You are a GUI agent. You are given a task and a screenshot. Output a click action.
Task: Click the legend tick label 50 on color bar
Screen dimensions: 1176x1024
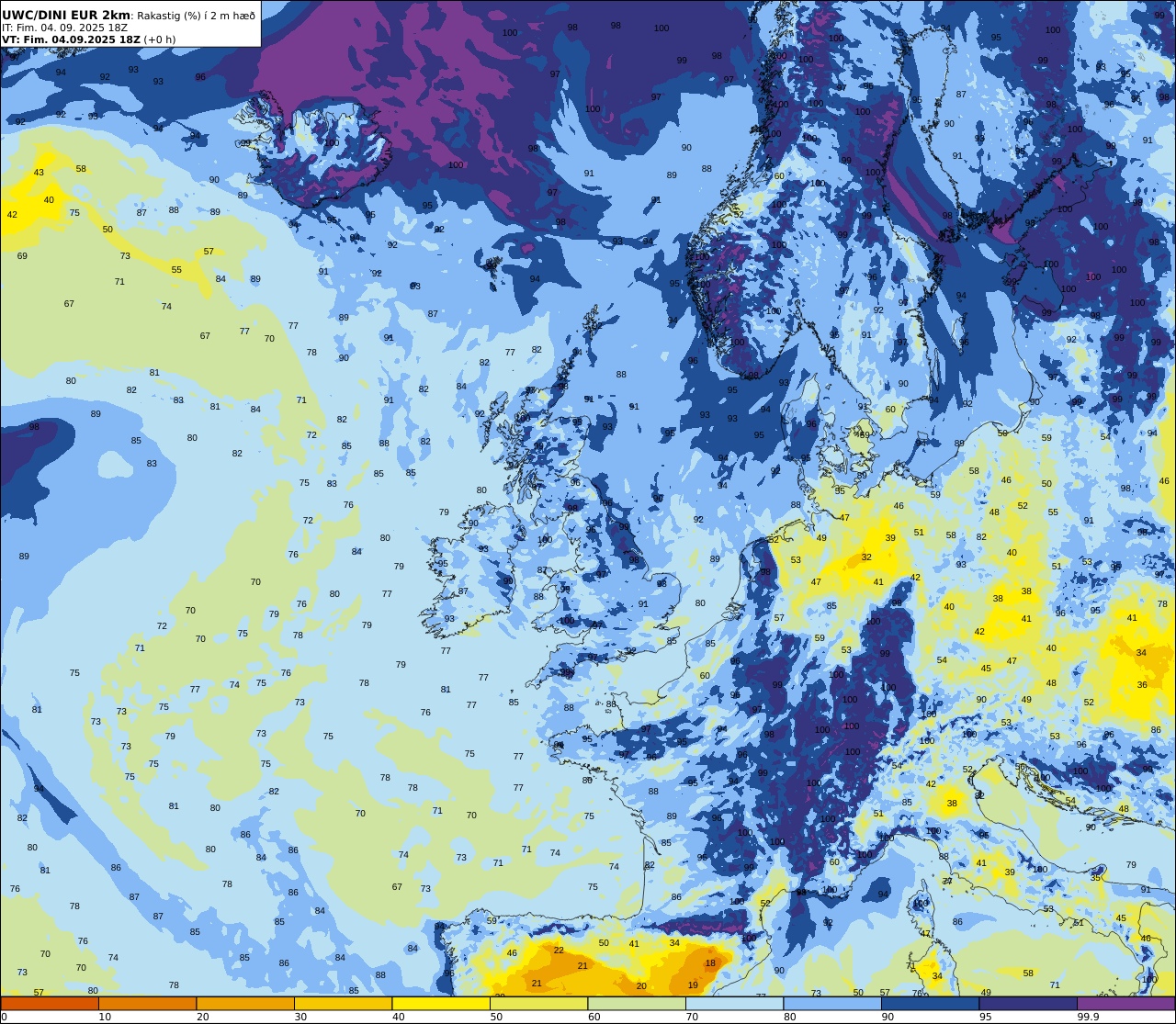pos(496,1017)
